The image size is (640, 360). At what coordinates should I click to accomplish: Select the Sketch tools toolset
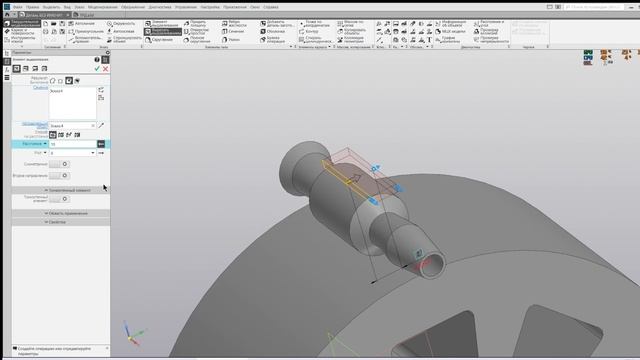22,40
